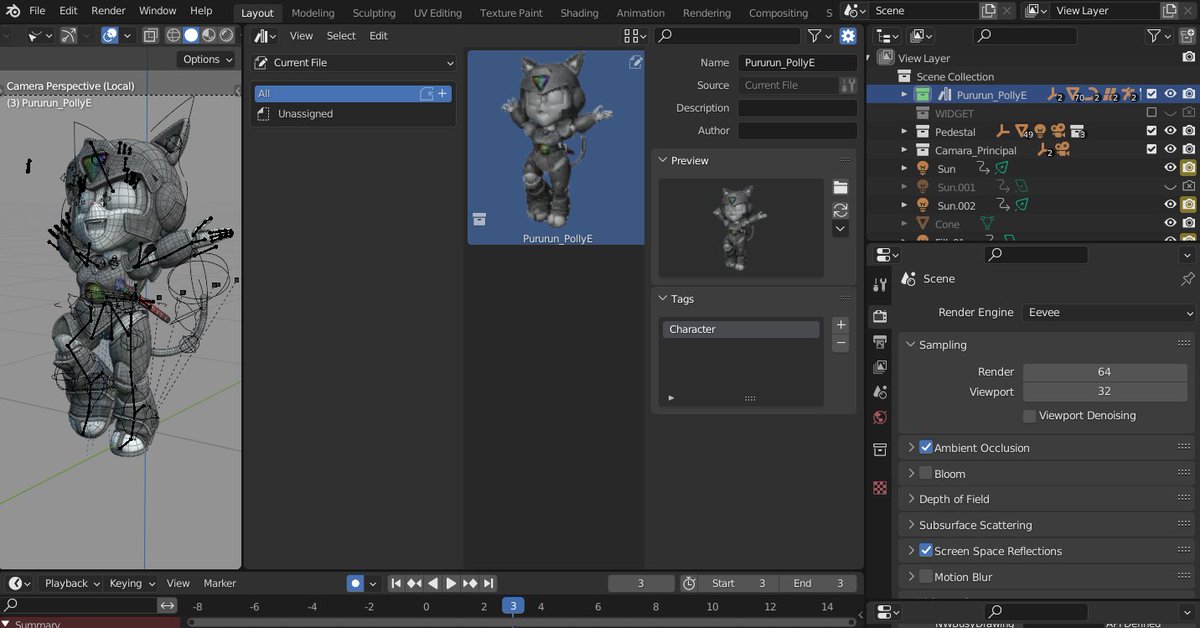Viewport: 1200px width, 628px height.
Task: Open the Render menu
Action: point(108,10)
